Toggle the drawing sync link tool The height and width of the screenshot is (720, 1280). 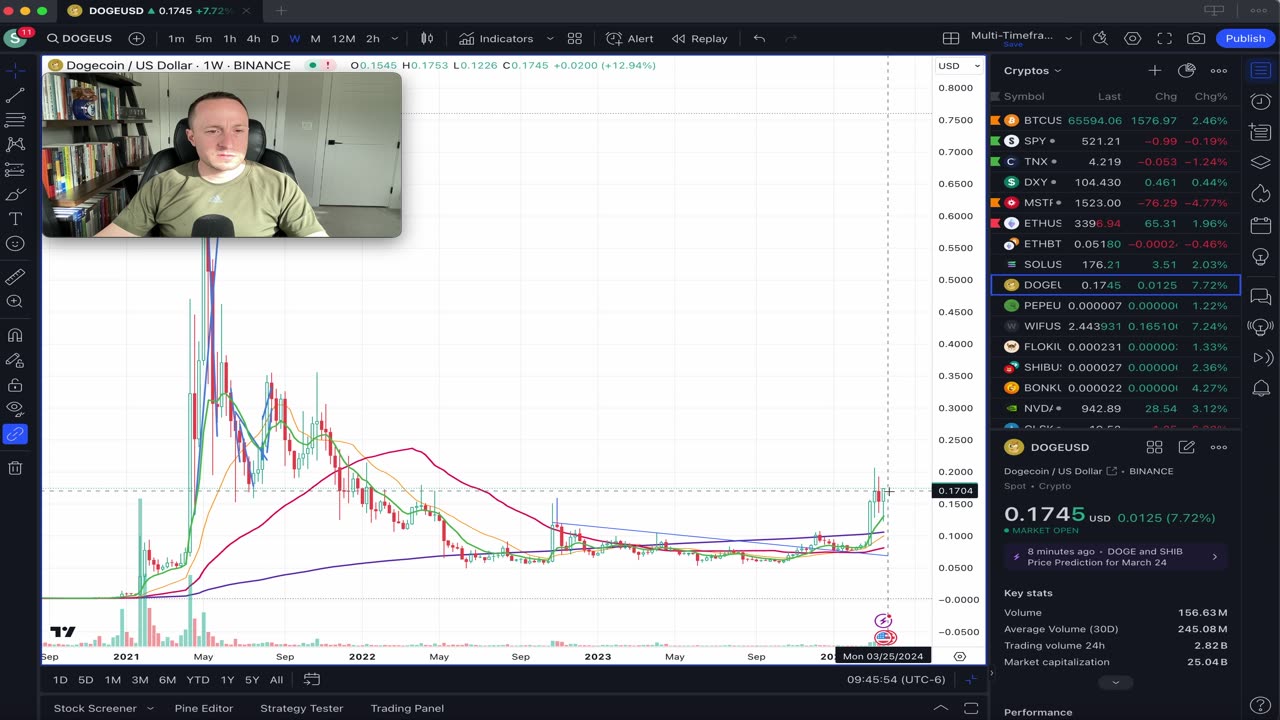(15, 435)
